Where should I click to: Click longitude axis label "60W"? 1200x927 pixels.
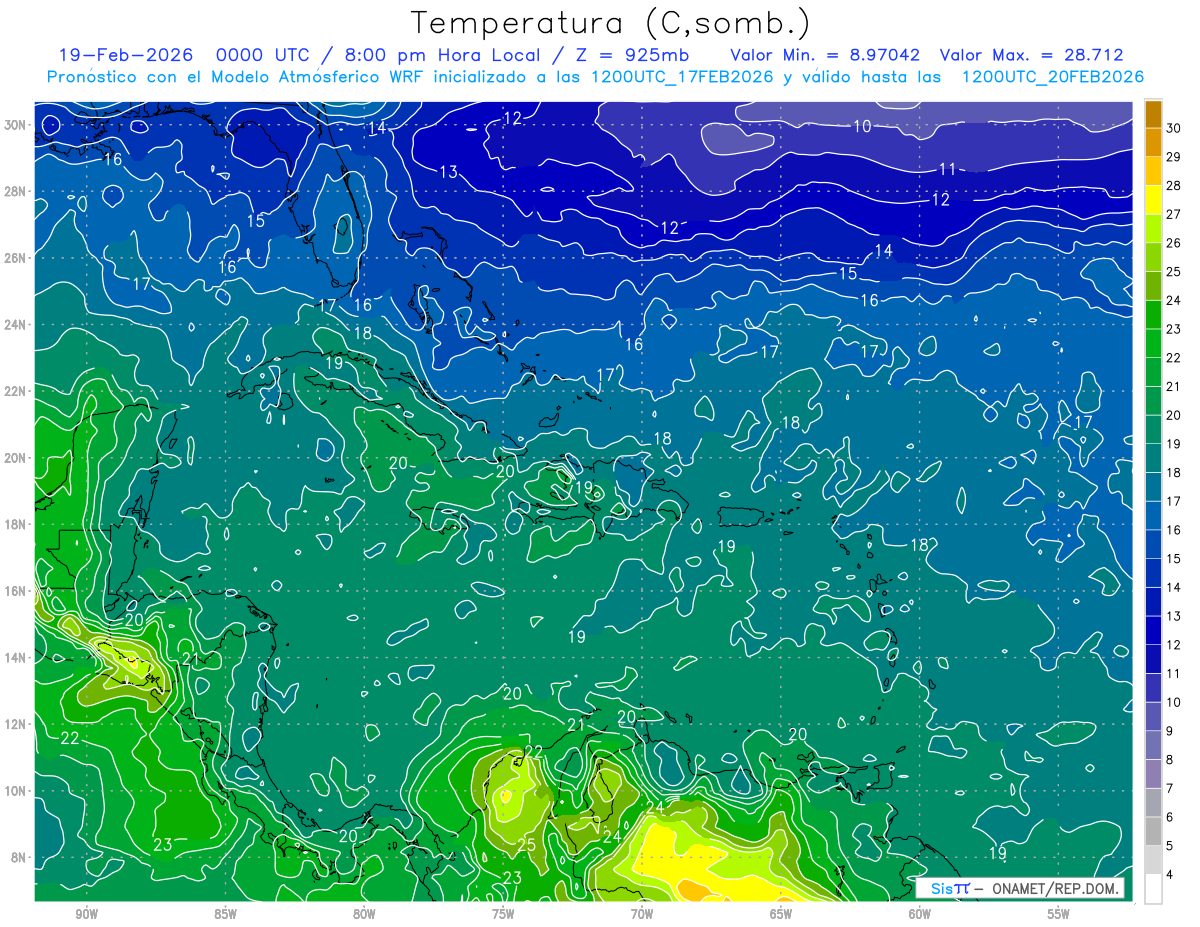click(920, 914)
